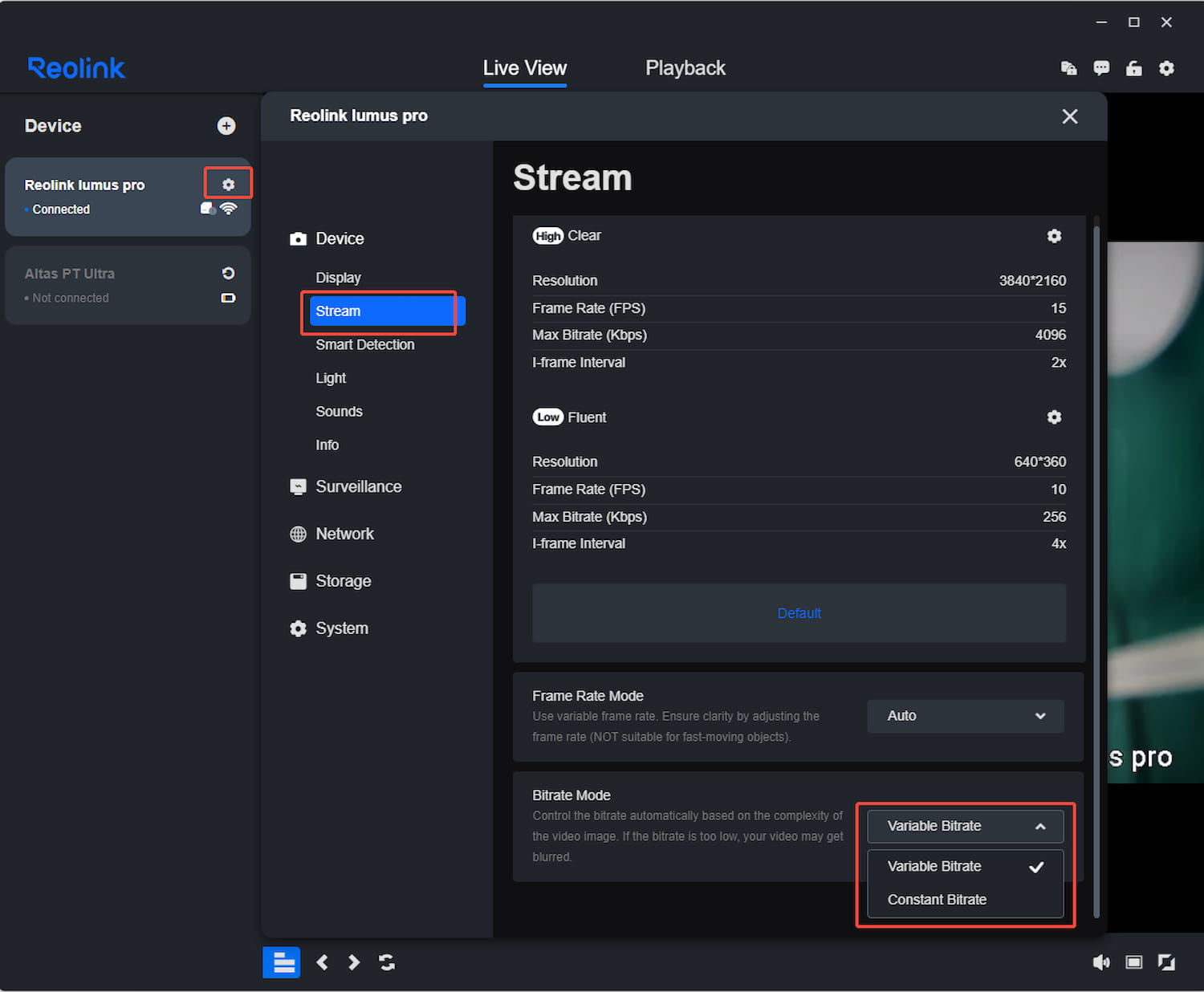The image size is (1204, 992).
Task: Expand the System section
Action: (342, 629)
